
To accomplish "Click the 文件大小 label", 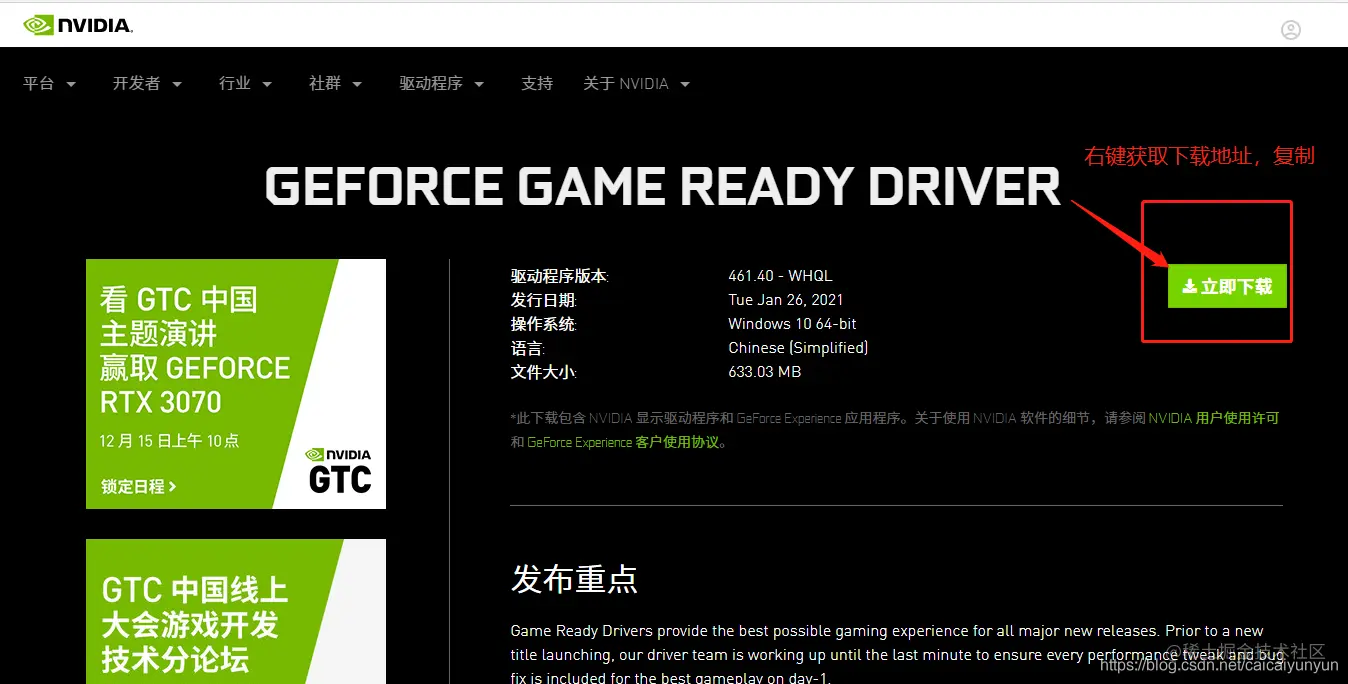I will coord(543,372).
